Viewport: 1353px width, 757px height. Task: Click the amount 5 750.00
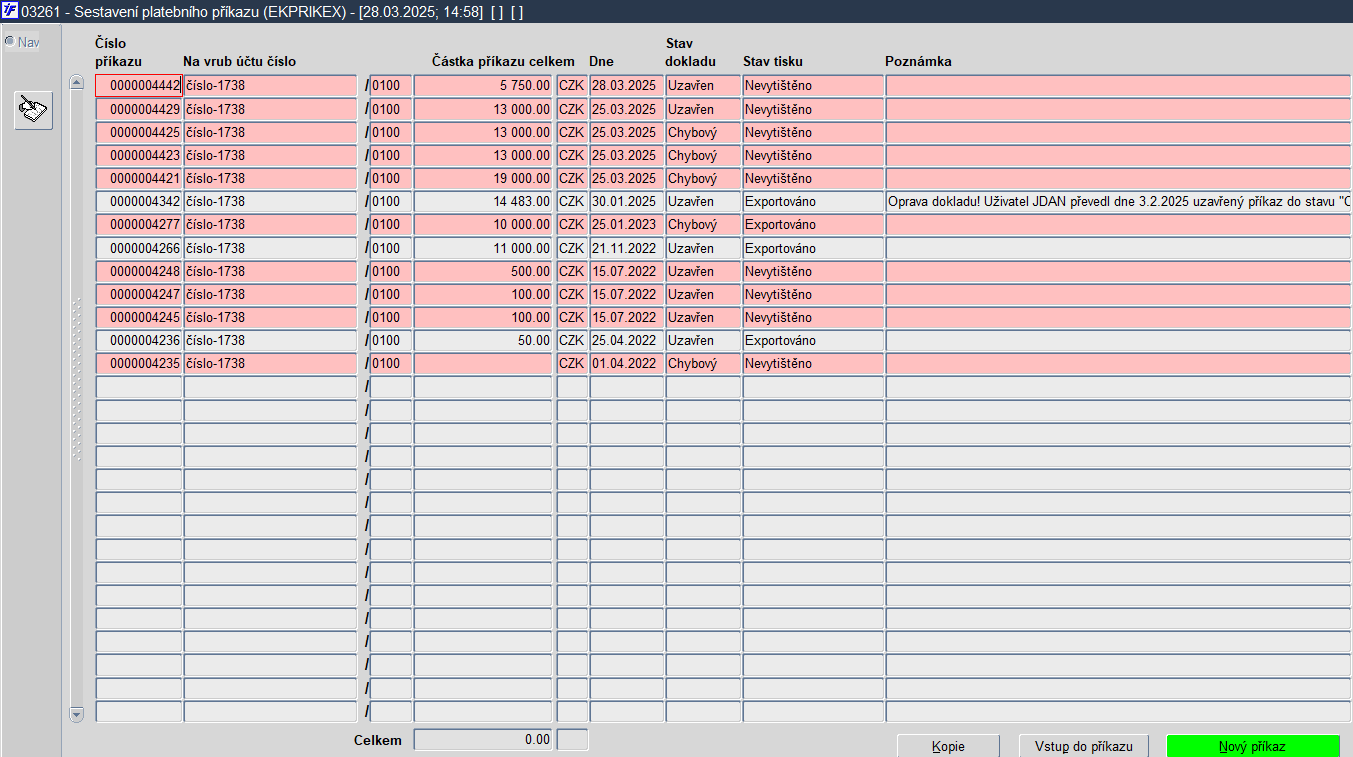tap(483, 86)
